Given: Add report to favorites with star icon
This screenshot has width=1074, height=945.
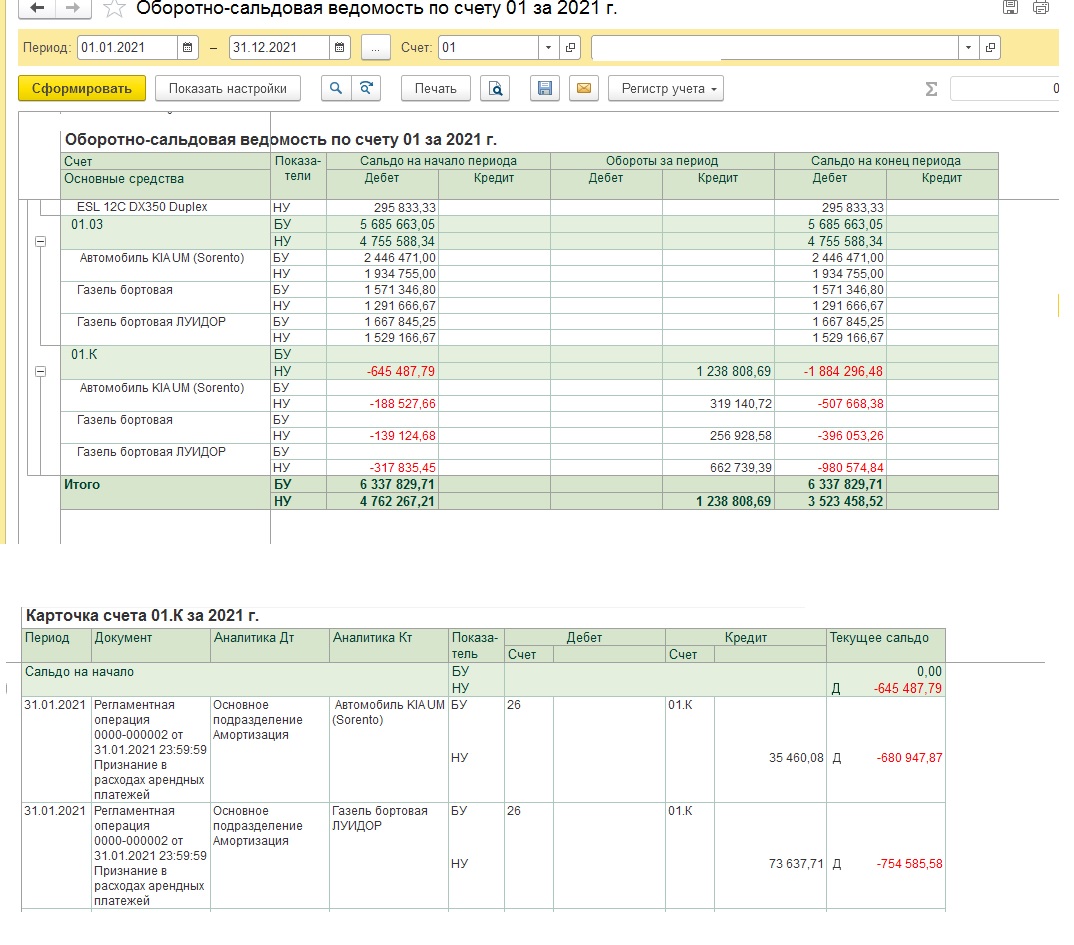Looking at the screenshot, I should click(x=115, y=9).
